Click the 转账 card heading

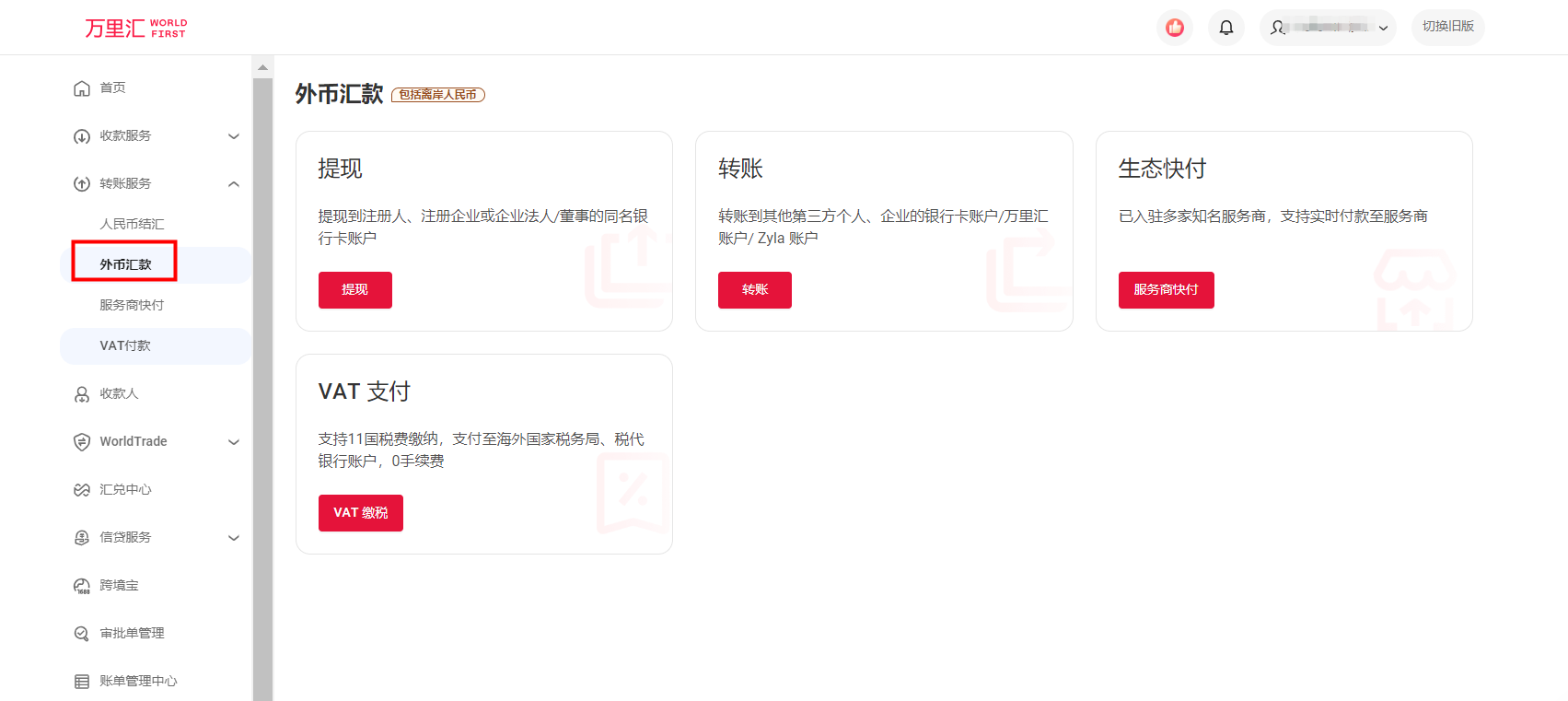(740, 169)
